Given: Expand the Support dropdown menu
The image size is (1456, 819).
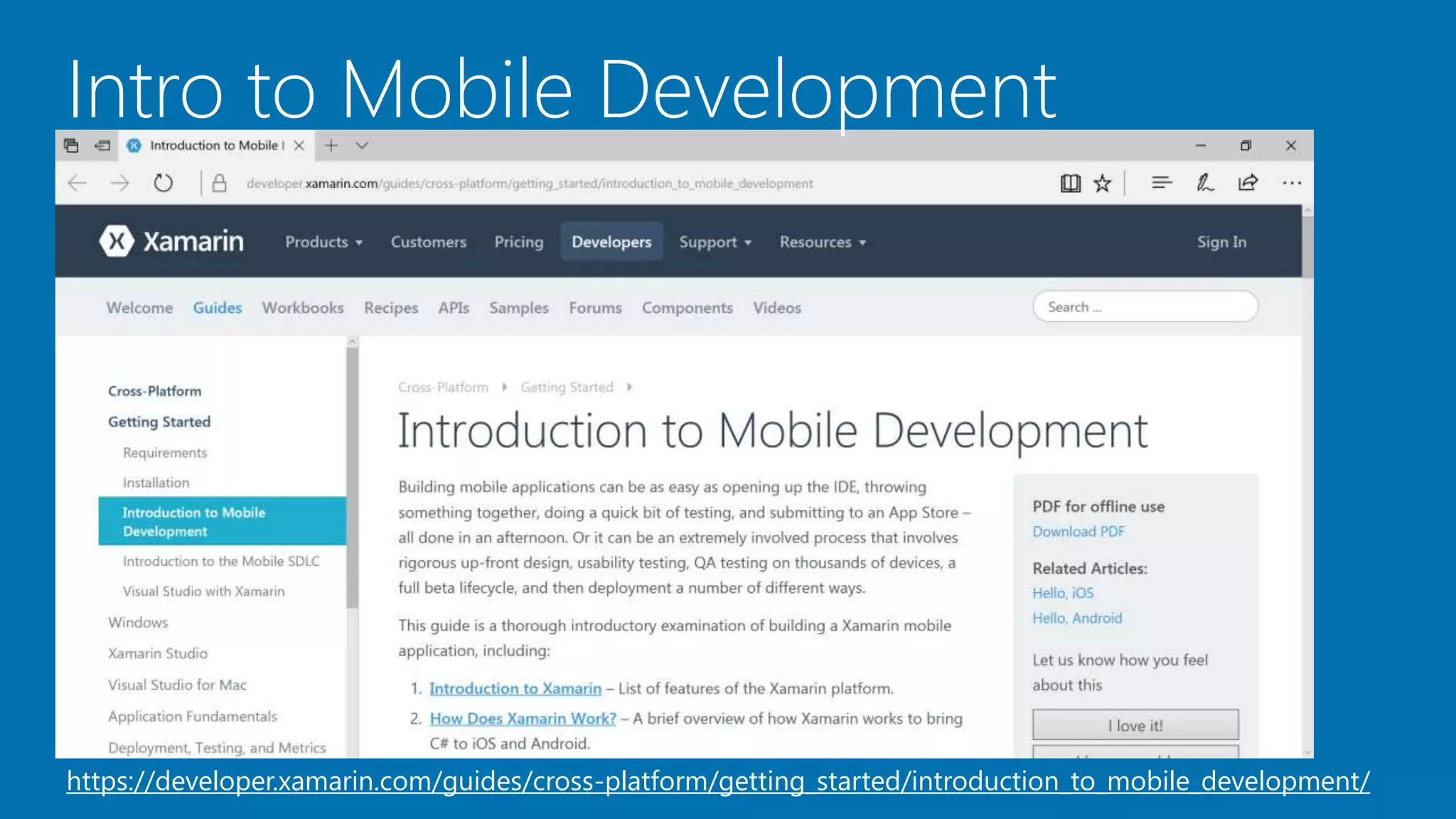Looking at the screenshot, I should tap(715, 242).
